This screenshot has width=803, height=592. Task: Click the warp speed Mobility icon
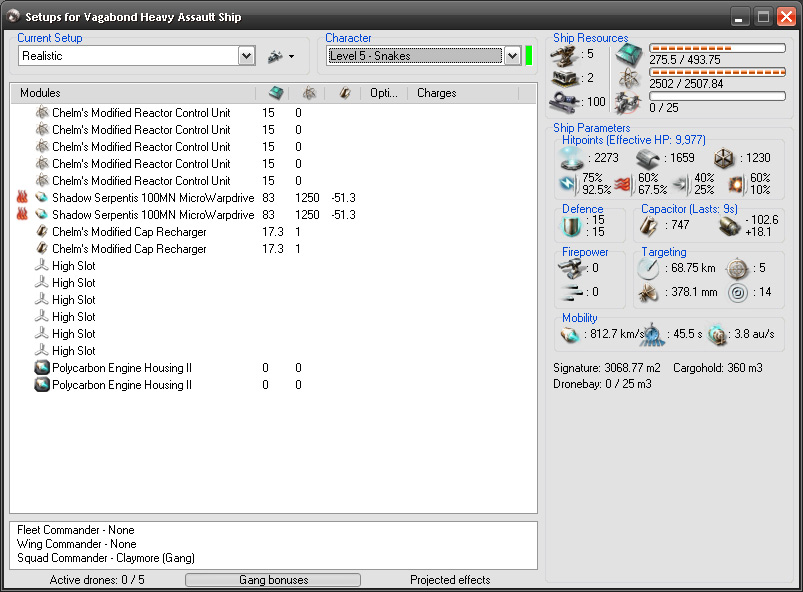(x=717, y=334)
